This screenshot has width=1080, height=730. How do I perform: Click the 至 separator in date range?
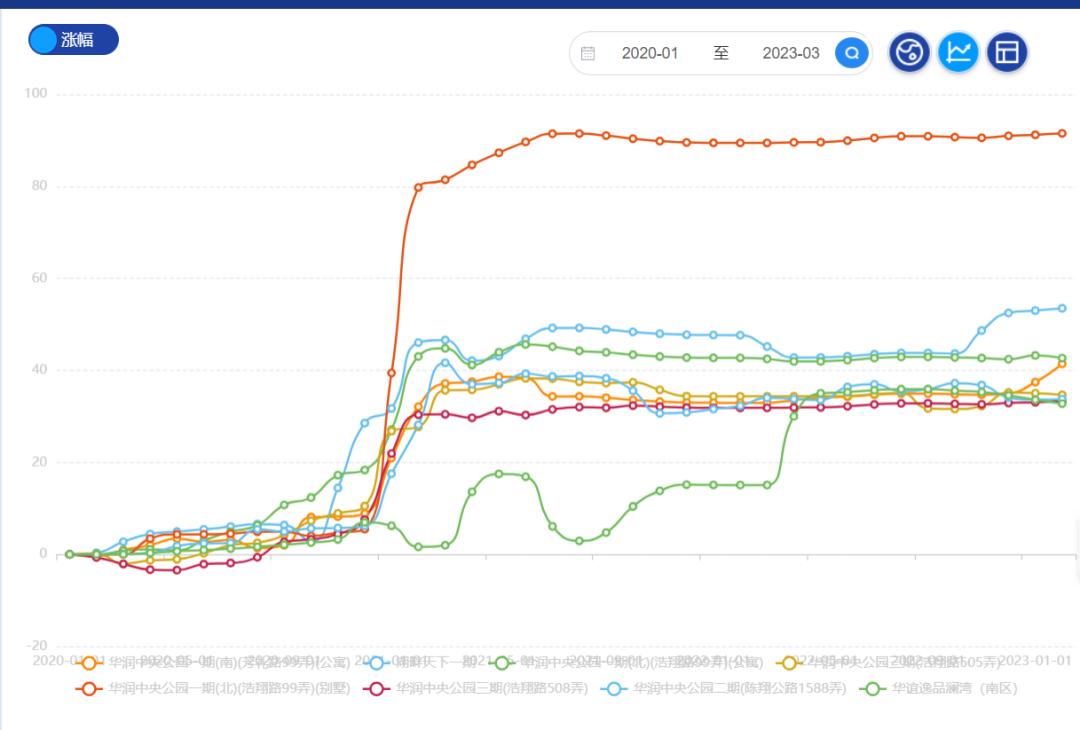pos(721,53)
